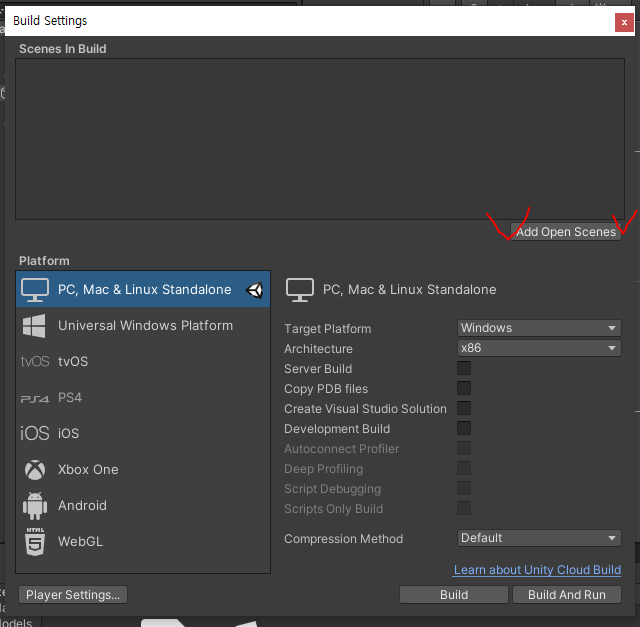Click the PS4 platform logo
Image resolution: width=640 pixels, height=627 pixels.
35,398
